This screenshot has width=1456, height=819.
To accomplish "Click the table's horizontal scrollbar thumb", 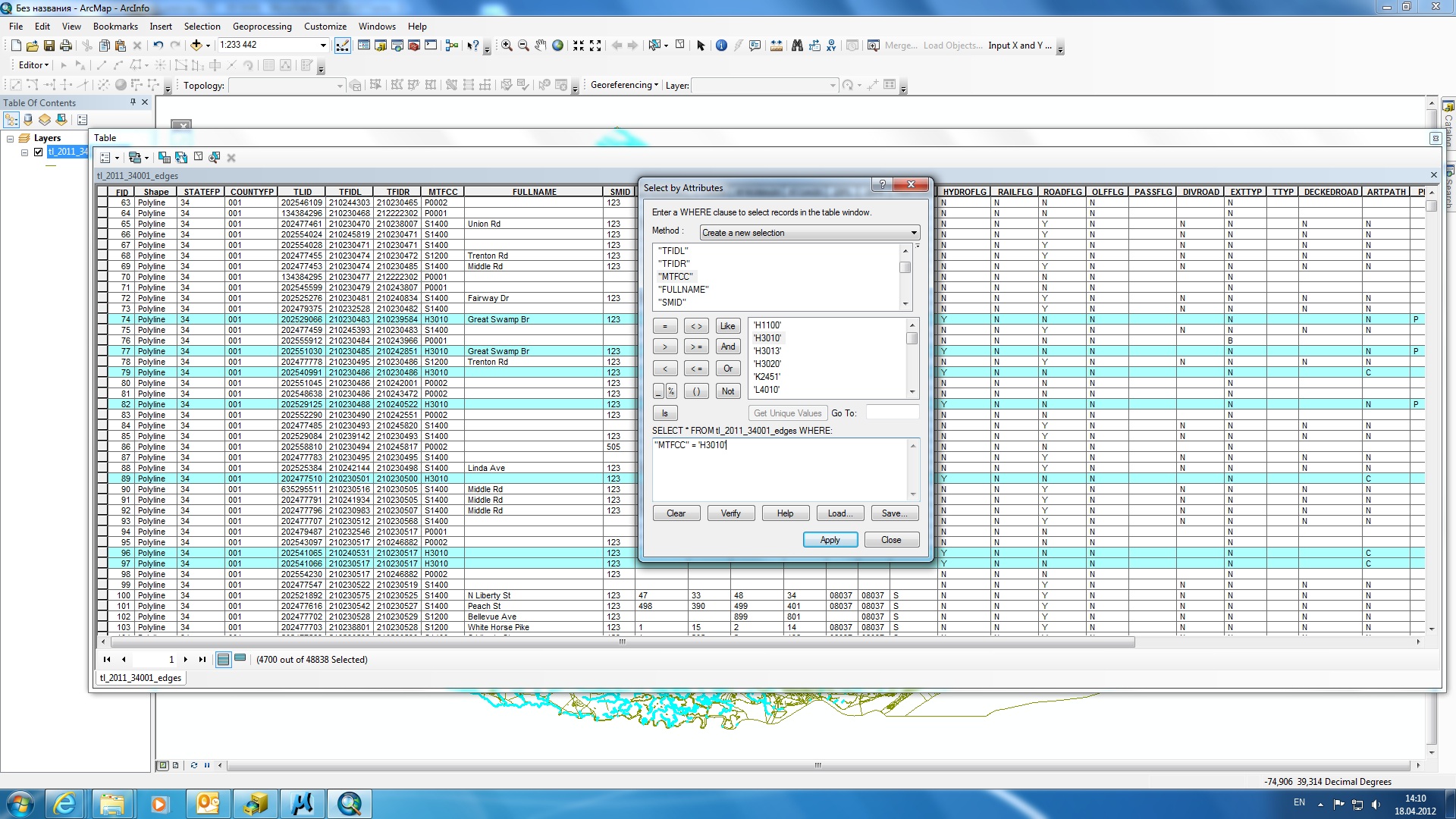I will point(622,642).
